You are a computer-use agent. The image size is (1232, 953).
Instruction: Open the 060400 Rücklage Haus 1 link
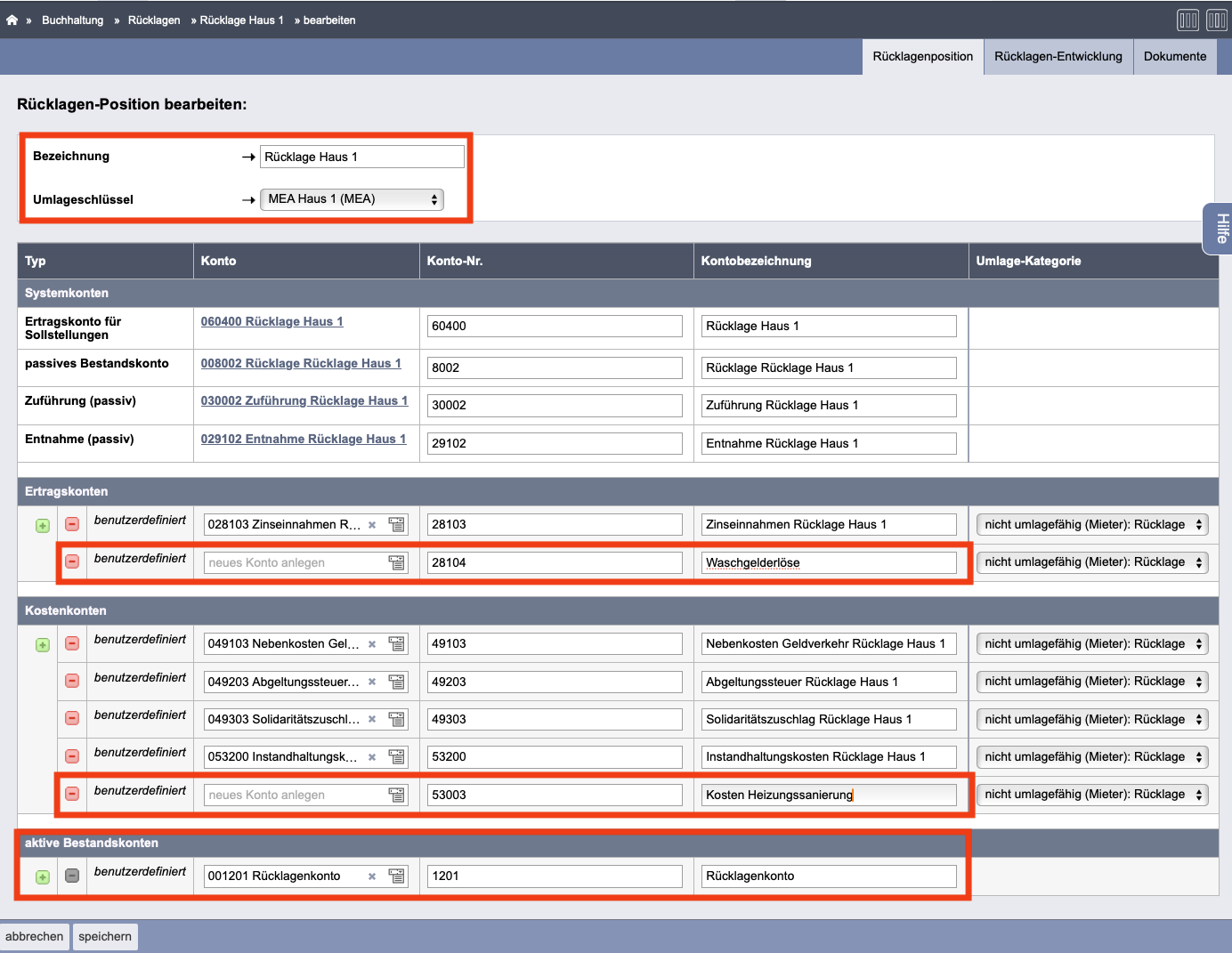(272, 321)
